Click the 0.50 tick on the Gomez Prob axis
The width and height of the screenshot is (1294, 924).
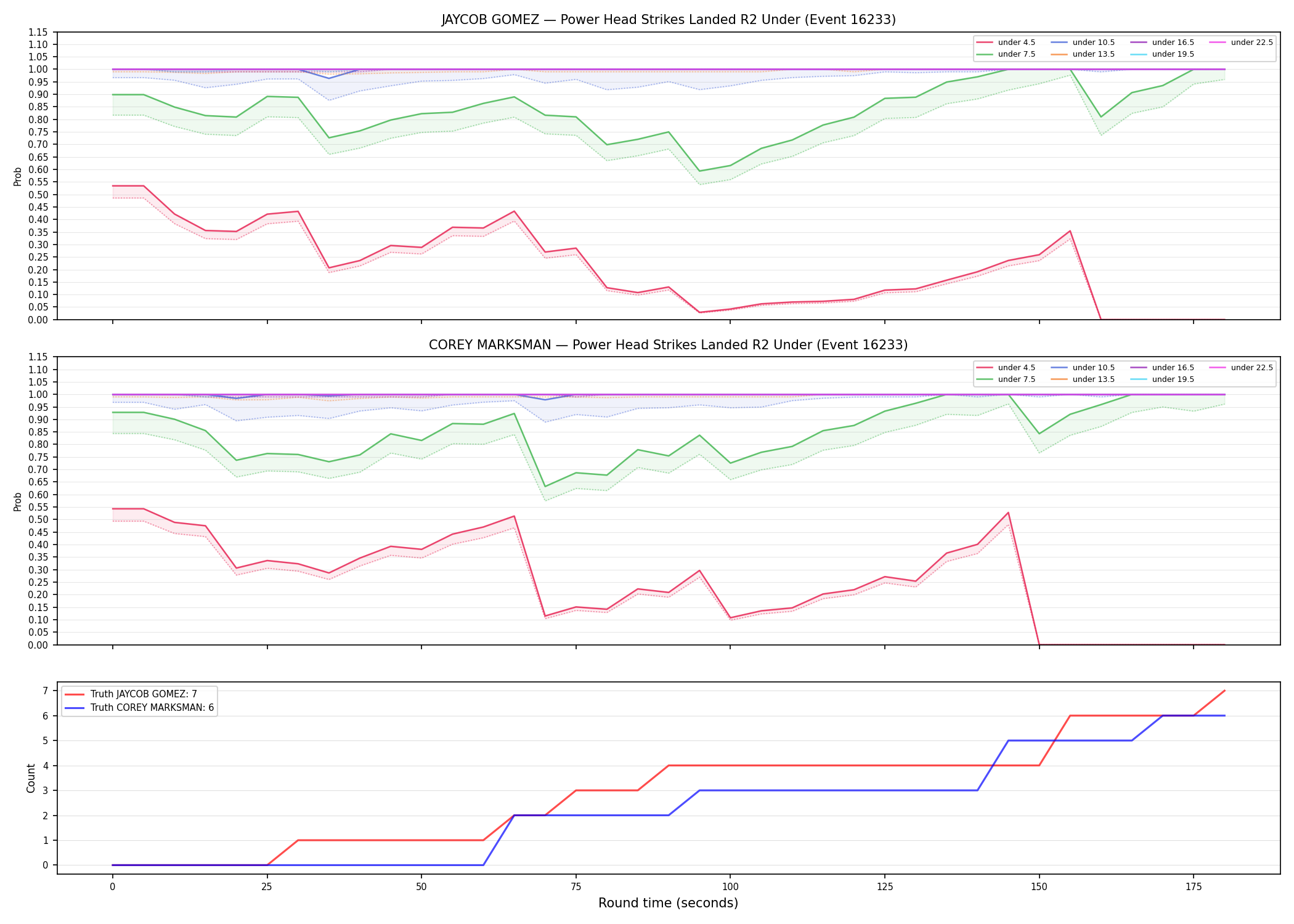click(x=38, y=195)
